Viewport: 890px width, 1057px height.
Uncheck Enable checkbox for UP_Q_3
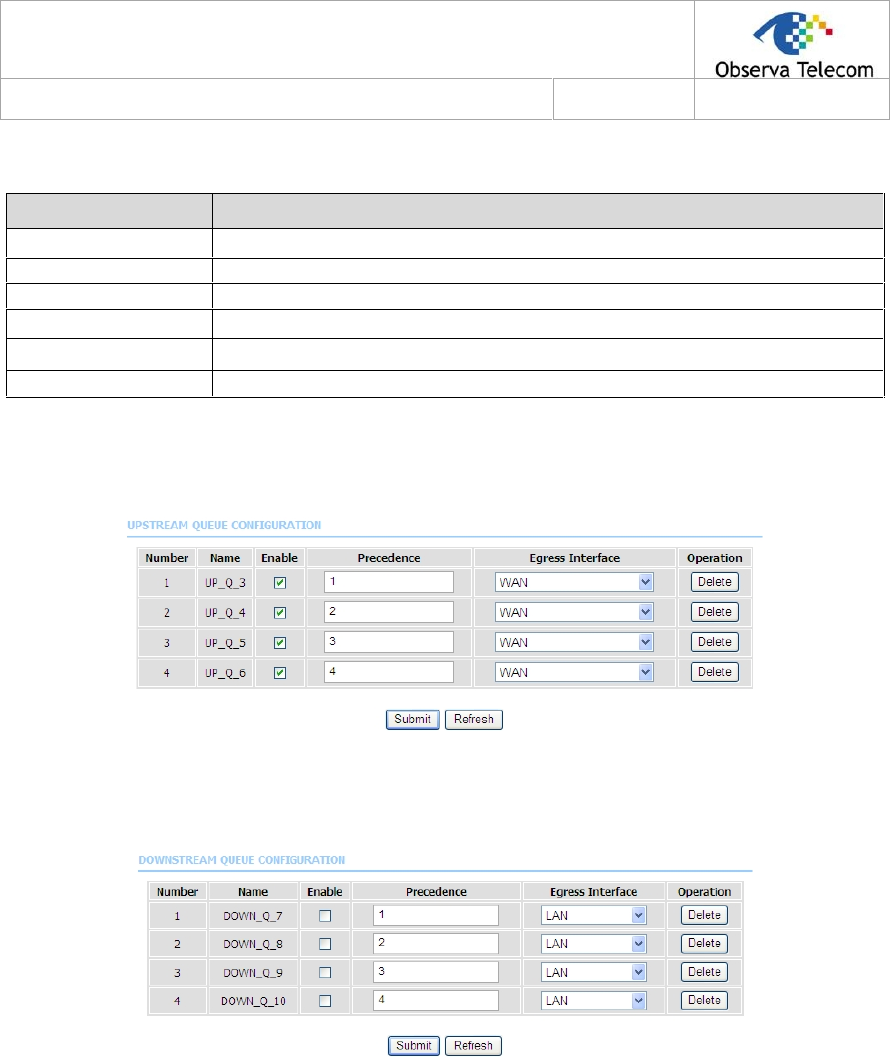coord(280,582)
